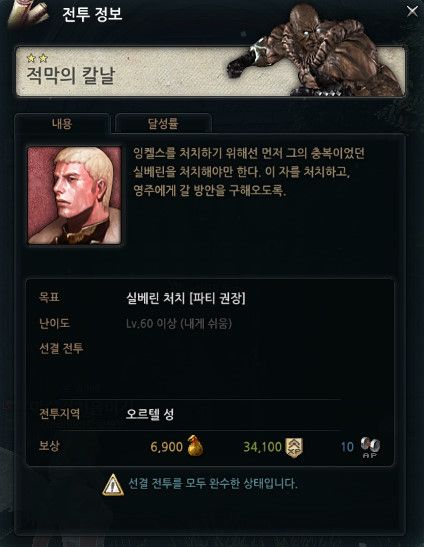Select the 내용 tab

62,123
